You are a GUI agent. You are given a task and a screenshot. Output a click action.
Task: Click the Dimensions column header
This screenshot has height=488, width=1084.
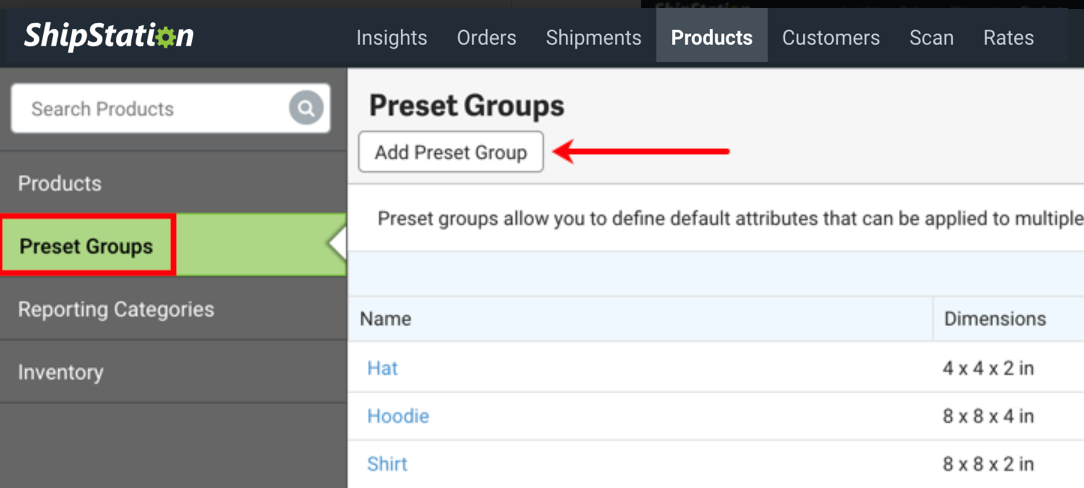(995, 319)
